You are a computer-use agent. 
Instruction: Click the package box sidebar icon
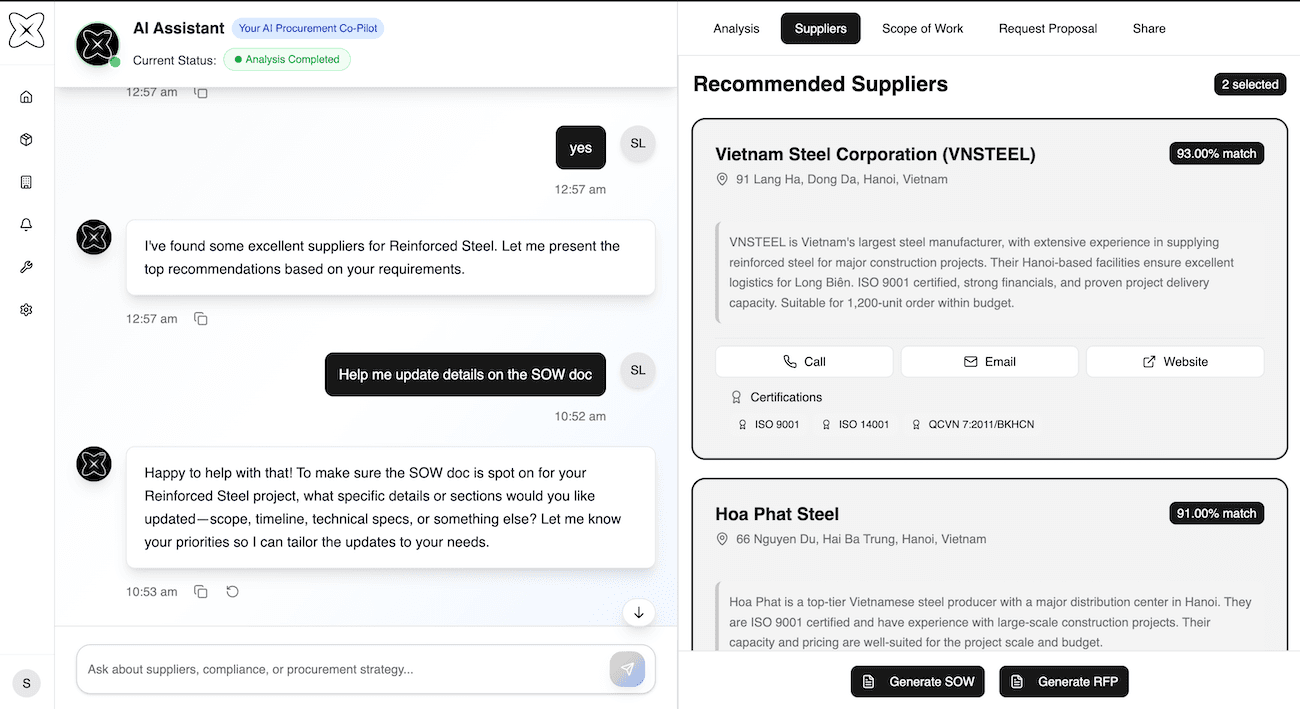[x=26, y=140]
